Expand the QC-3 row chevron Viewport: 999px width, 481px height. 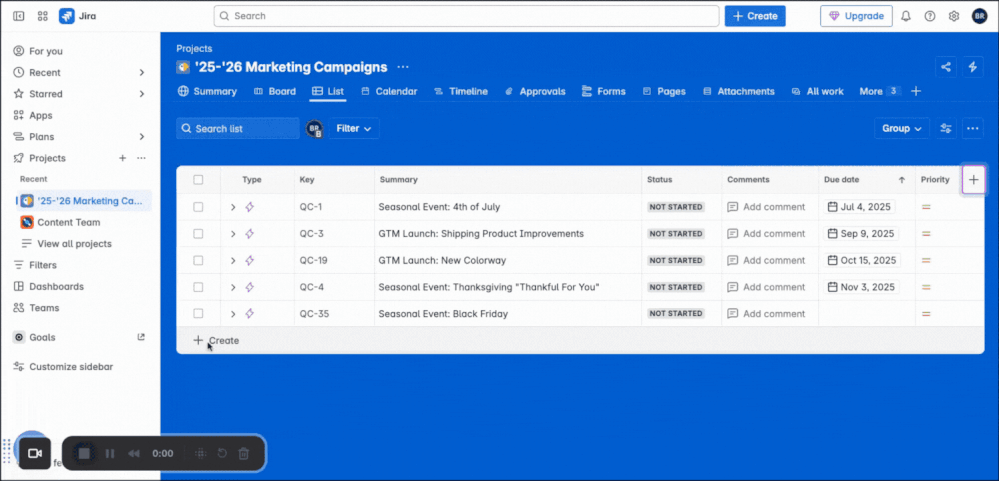click(x=233, y=234)
